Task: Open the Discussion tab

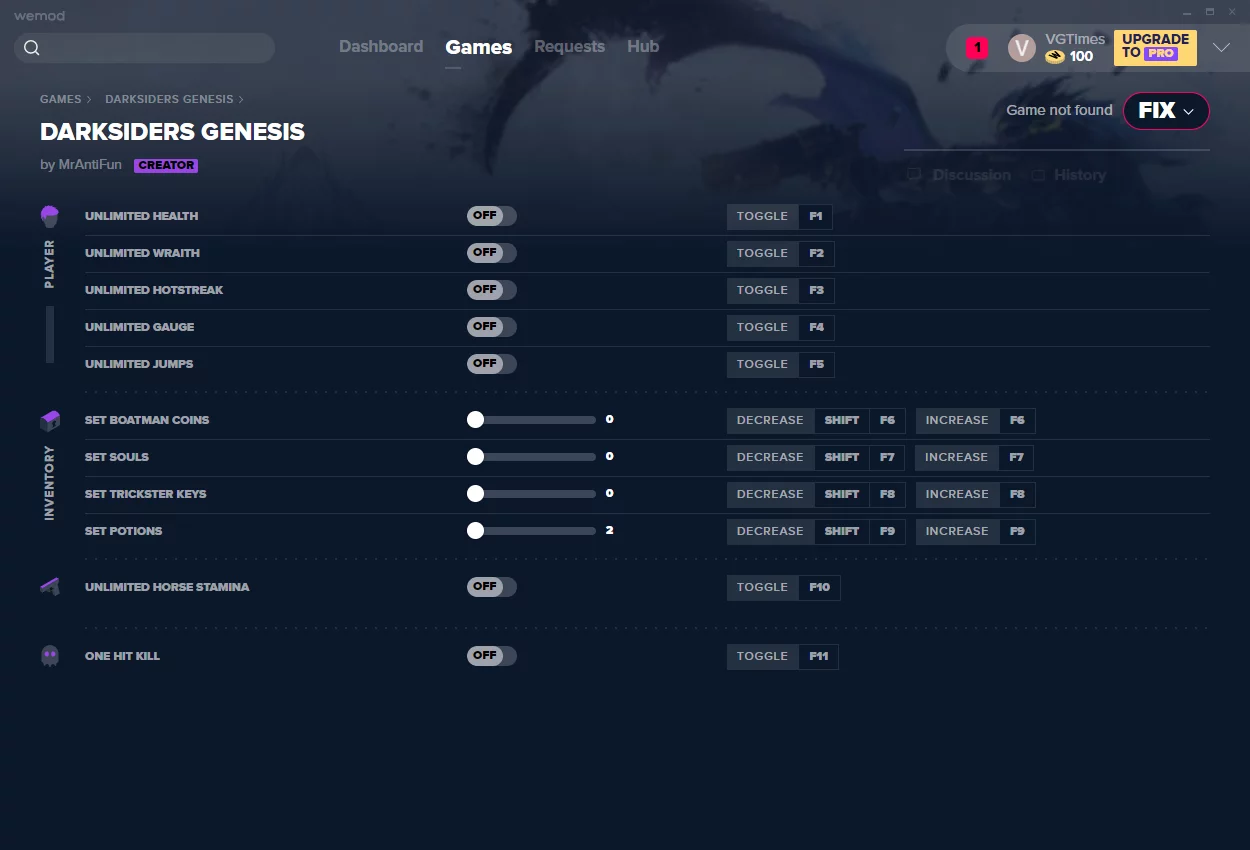Action: pyautogui.click(x=959, y=175)
